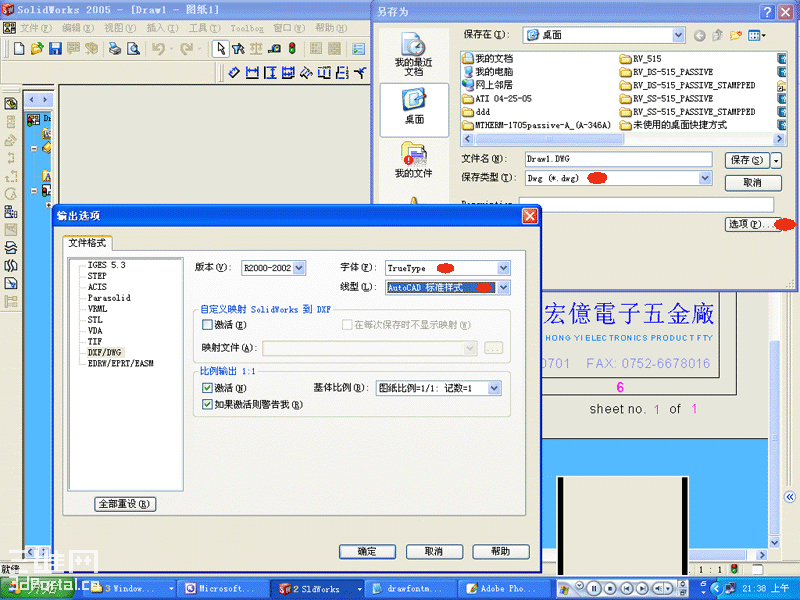Open the 线型 dropdown showing AutoCAD 标准样式
The height and width of the screenshot is (600, 800).
503,288
